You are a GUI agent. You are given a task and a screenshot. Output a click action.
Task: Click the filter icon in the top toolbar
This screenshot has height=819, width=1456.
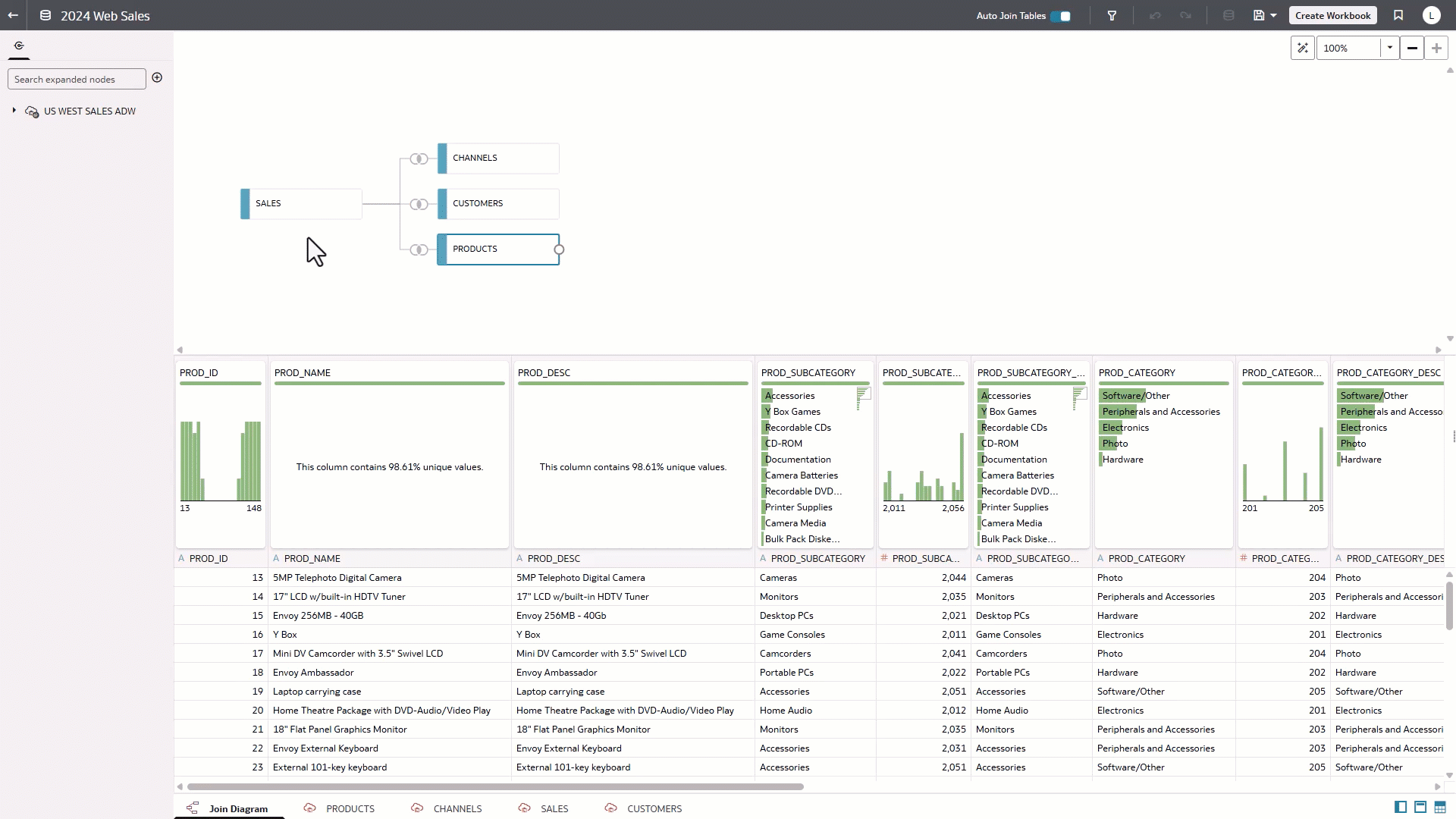pos(1112,15)
